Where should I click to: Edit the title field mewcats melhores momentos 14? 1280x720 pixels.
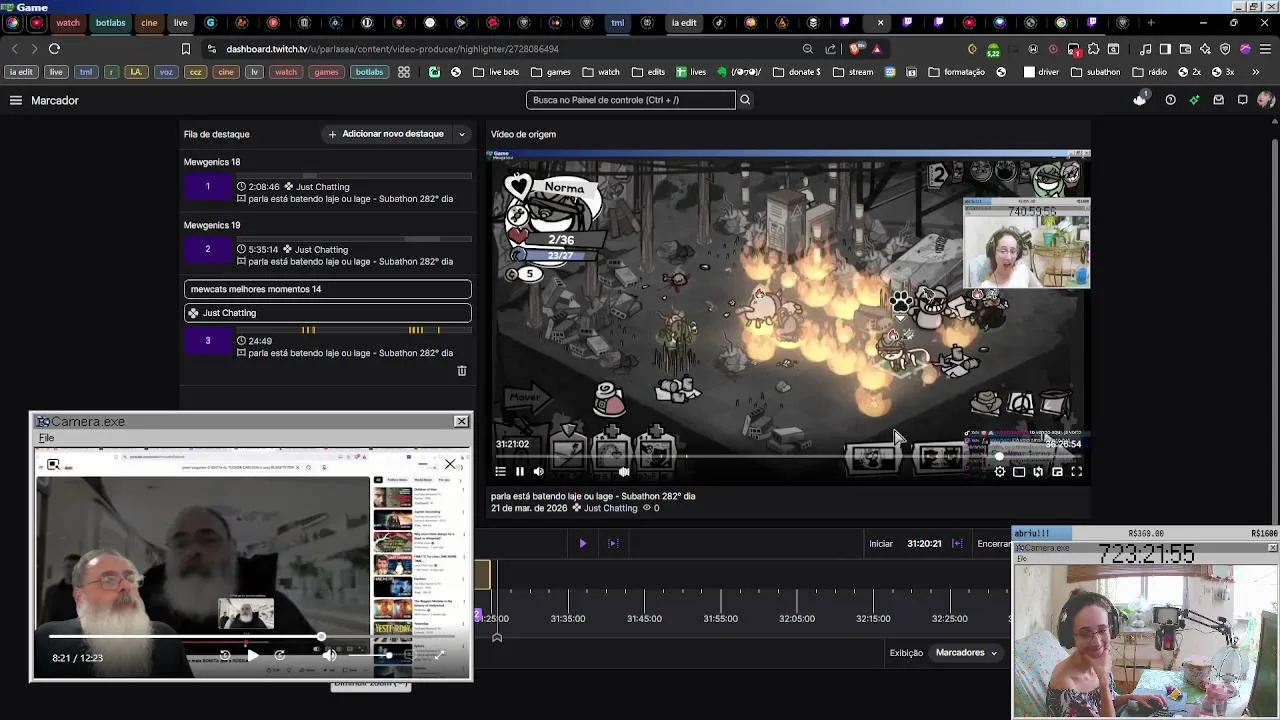click(x=327, y=289)
